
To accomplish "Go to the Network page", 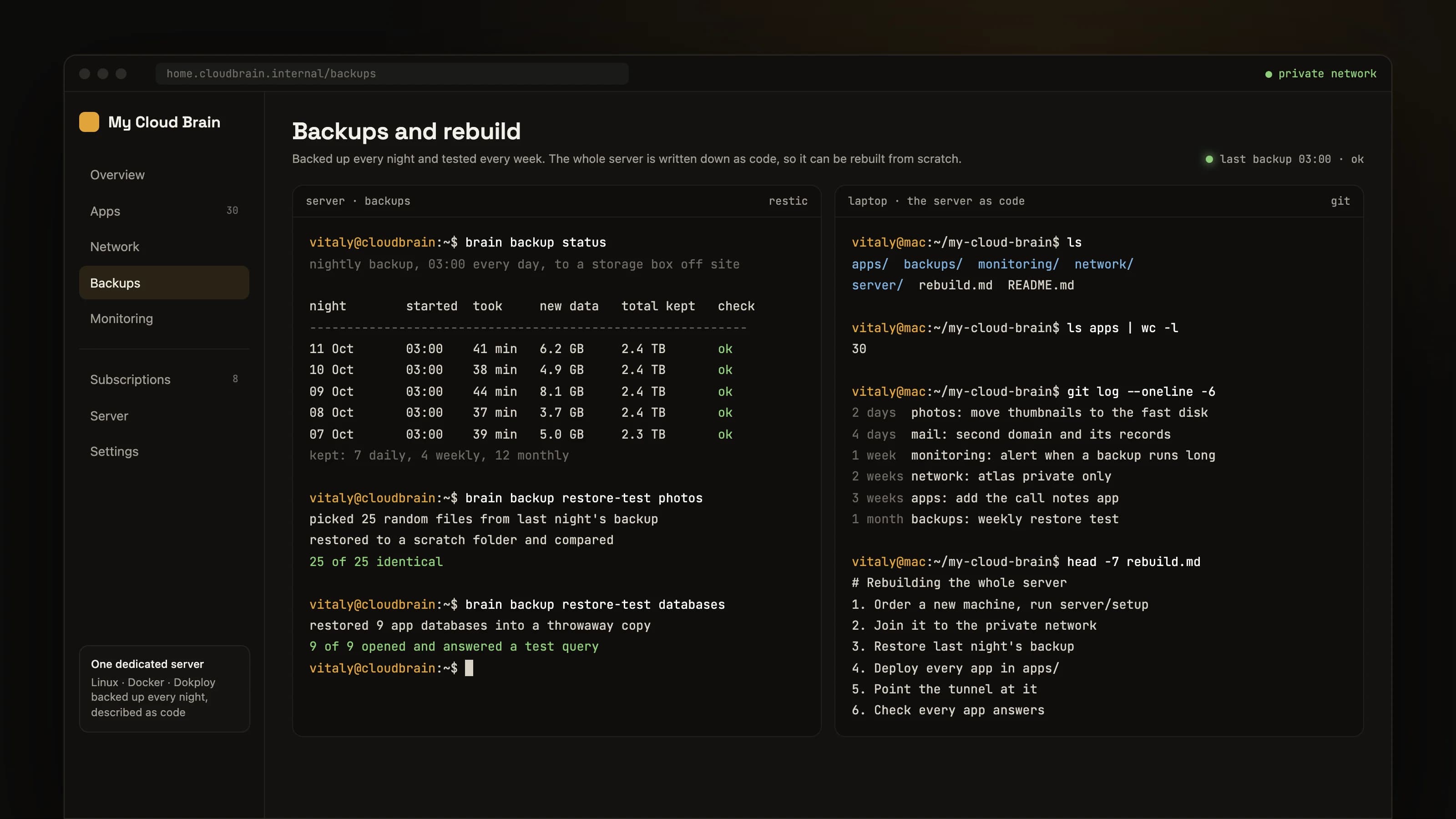I will point(164,247).
